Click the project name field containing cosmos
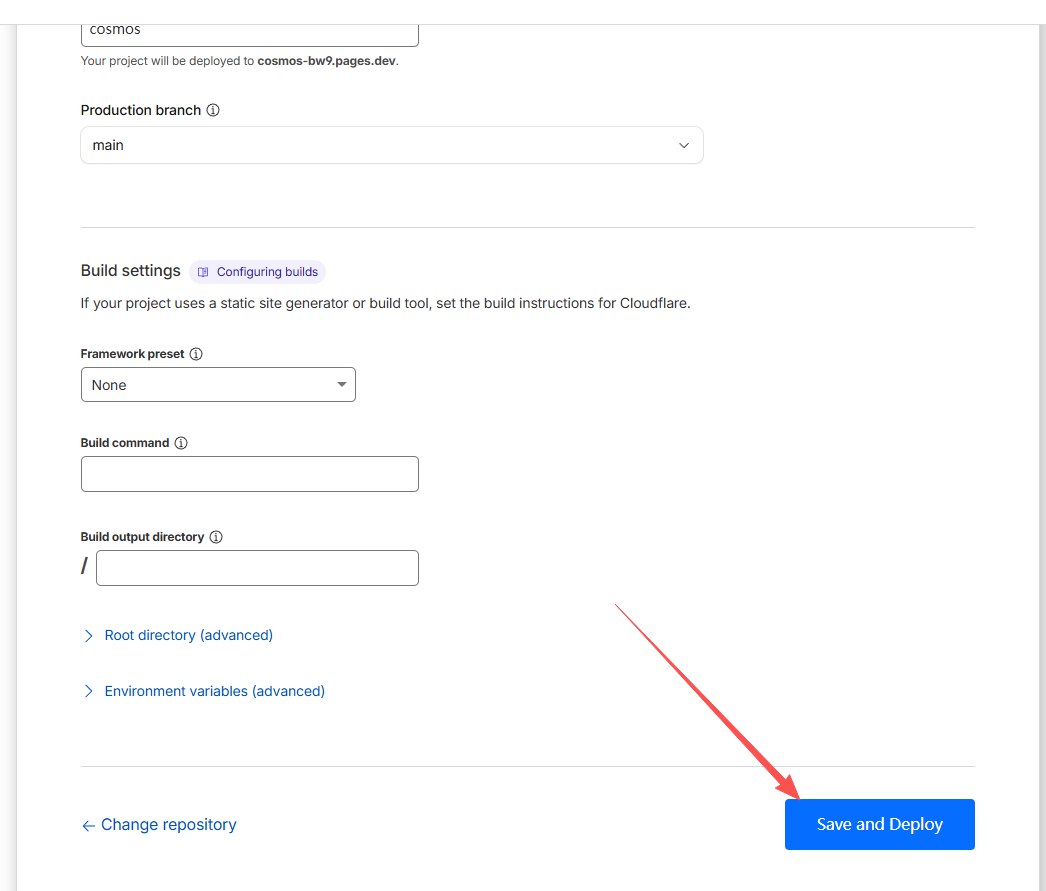The width and height of the screenshot is (1046, 891). [x=249, y=30]
